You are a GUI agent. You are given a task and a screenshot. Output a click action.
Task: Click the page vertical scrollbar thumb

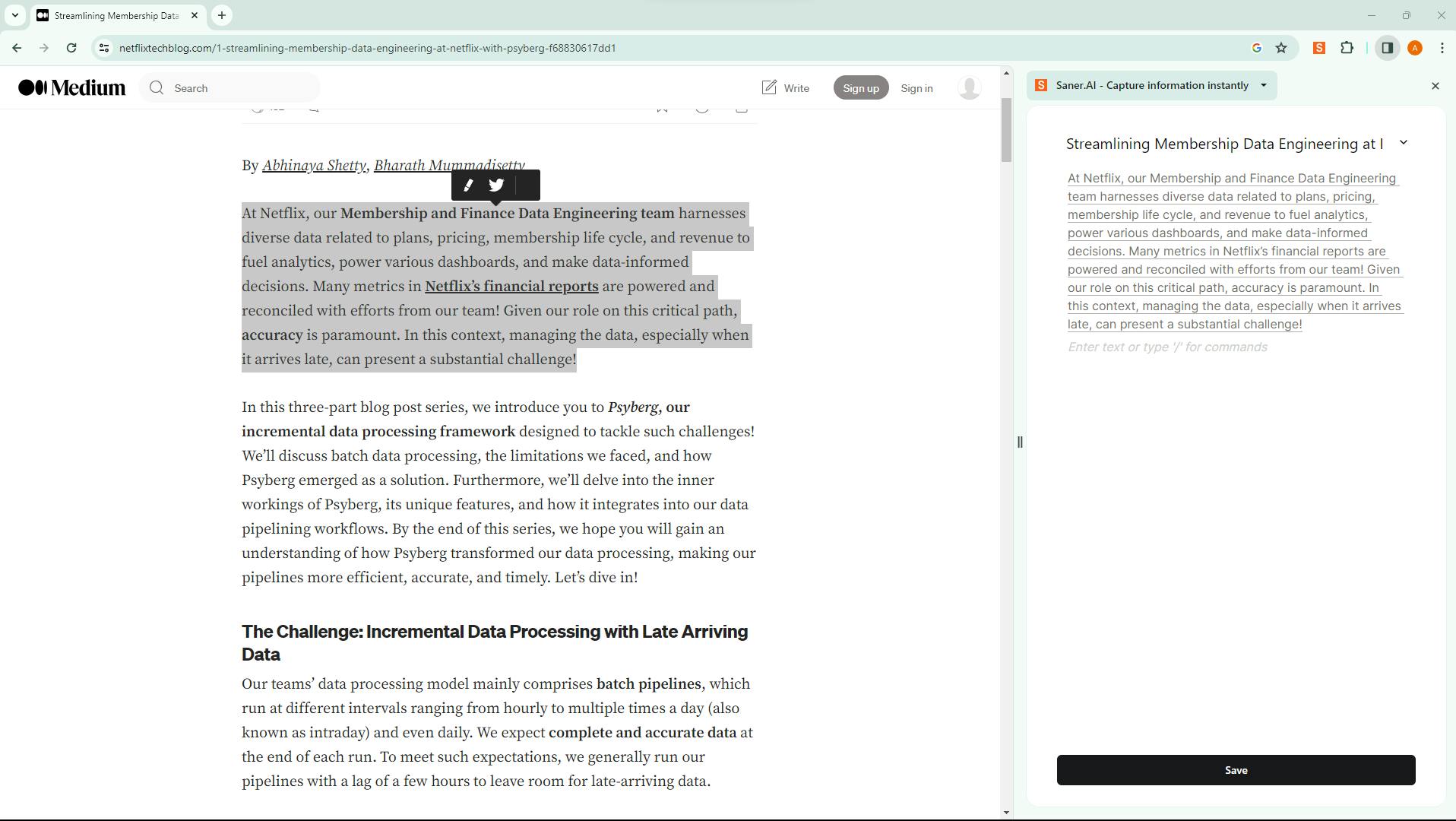pyautogui.click(x=1006, y=129)
